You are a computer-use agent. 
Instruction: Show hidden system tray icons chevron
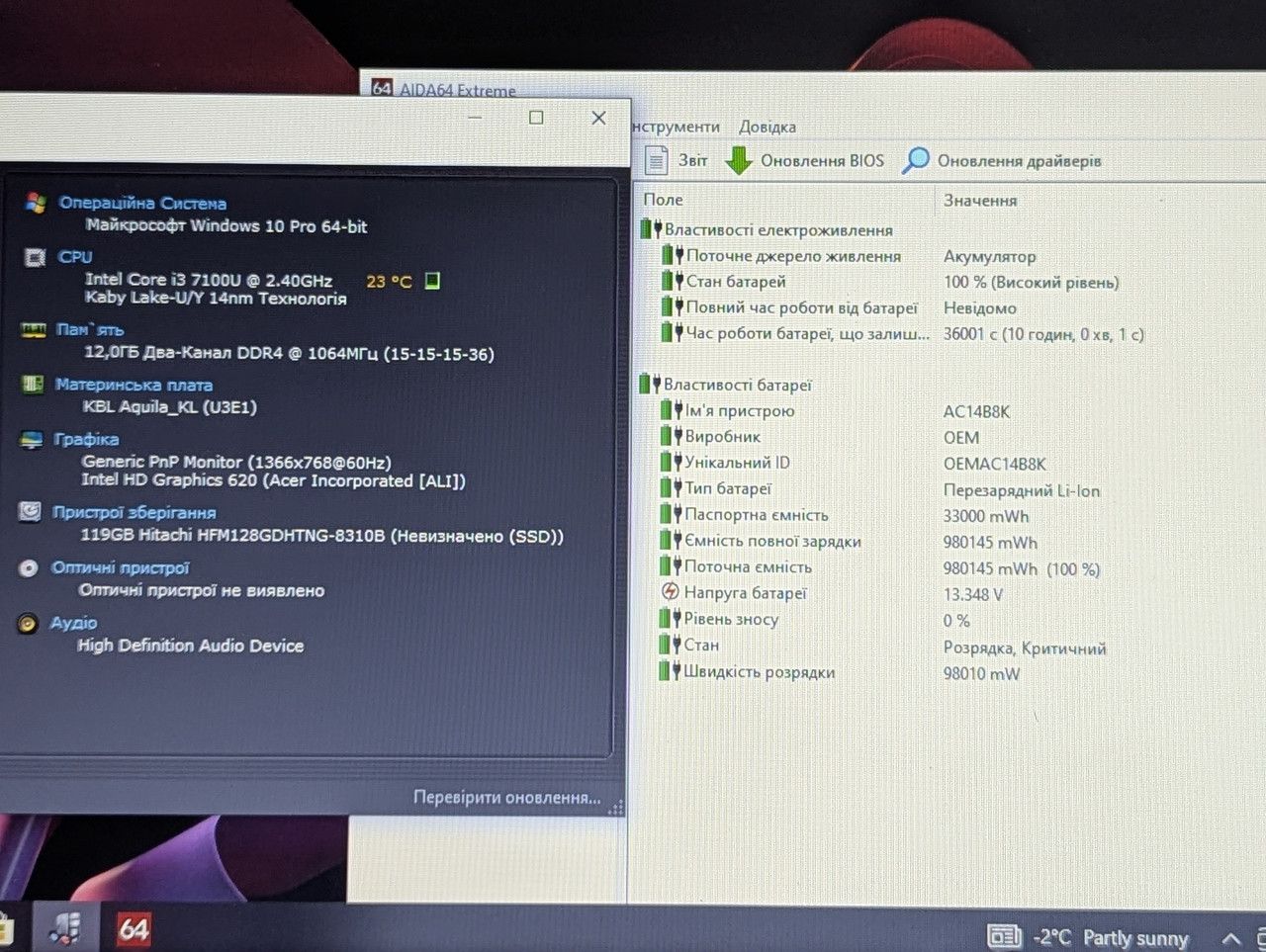1230,938
